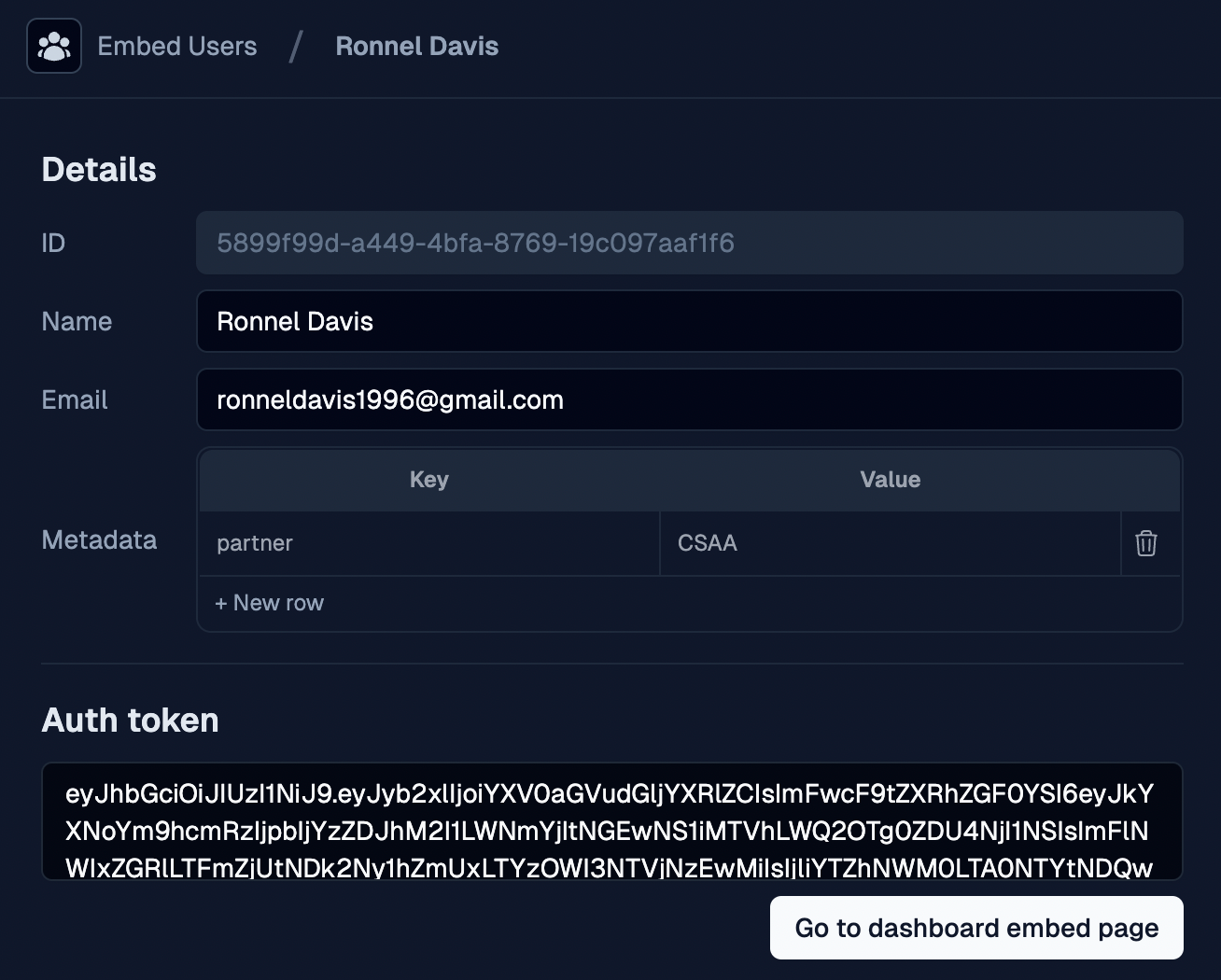Click the Auth token section heading
The image size is (1221, 980).
pos(131,721)
